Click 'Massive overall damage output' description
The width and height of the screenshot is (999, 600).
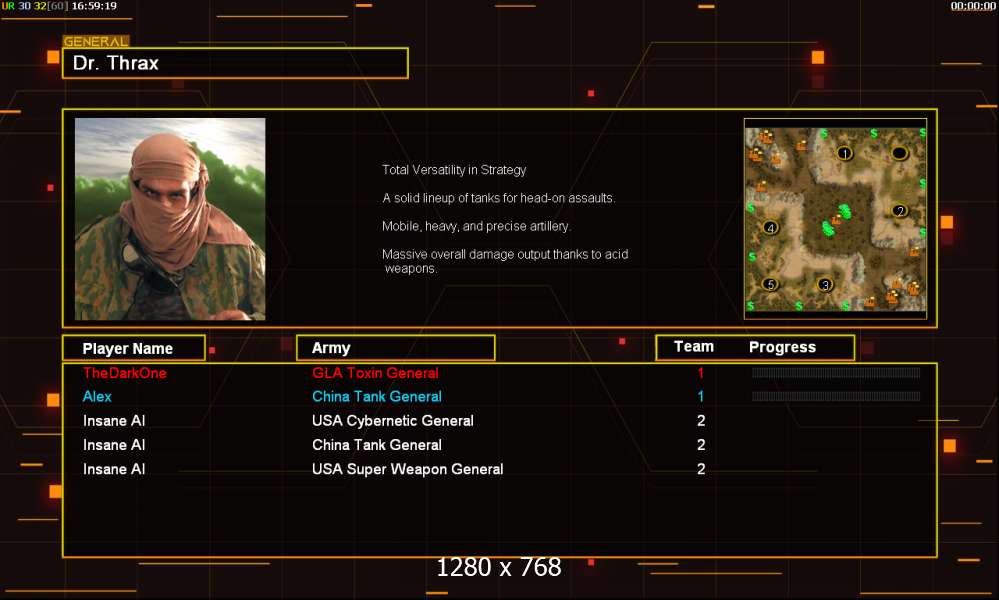pyautogui.click(x=505, y=261)
